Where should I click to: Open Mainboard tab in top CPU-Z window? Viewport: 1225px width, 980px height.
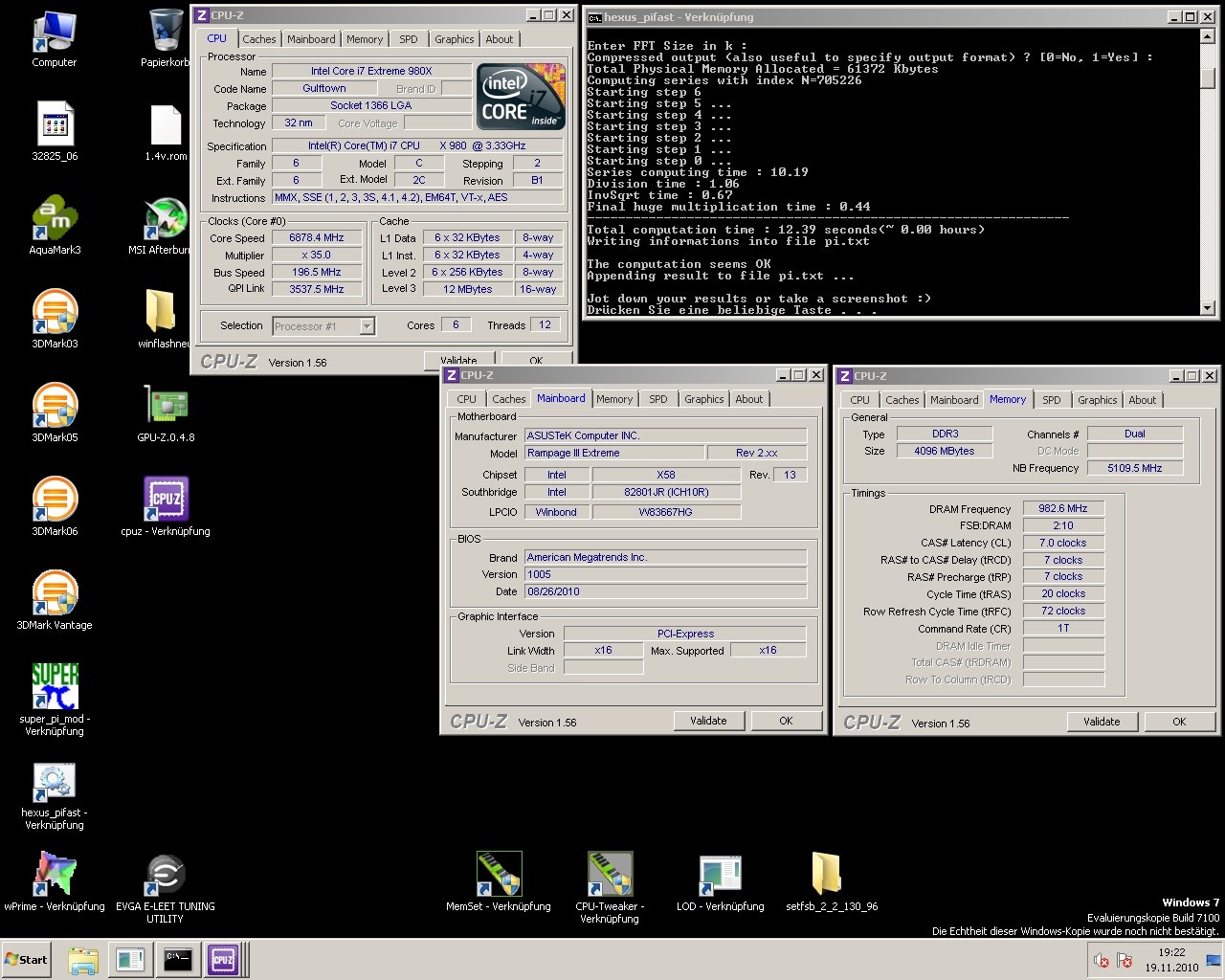pos(311,39)
